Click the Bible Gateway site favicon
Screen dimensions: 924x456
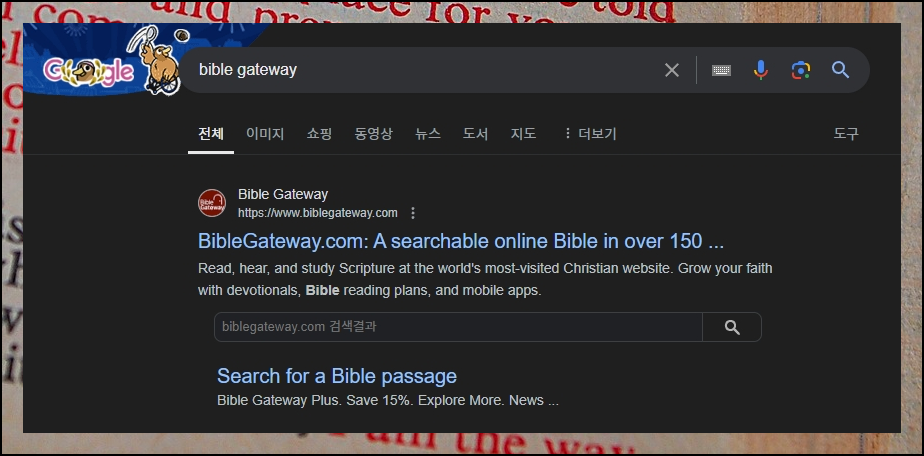[212, 203]
